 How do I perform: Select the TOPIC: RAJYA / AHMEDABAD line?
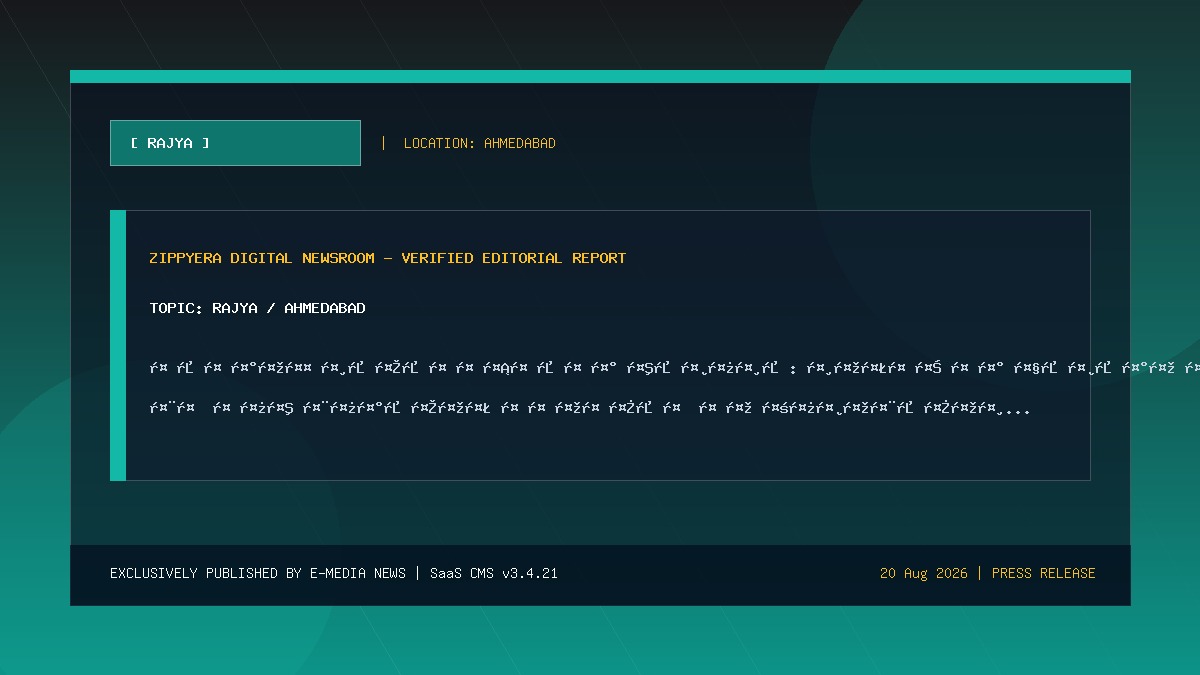click(x=258, y=308)
